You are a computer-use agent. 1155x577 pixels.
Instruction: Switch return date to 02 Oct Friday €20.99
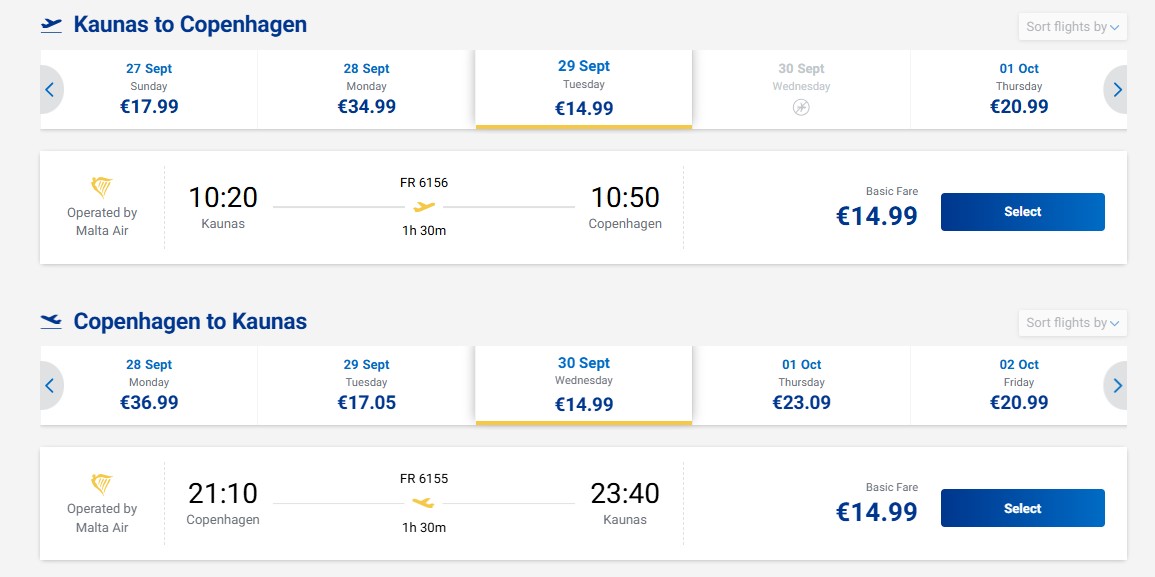(x=1019, y=385)
